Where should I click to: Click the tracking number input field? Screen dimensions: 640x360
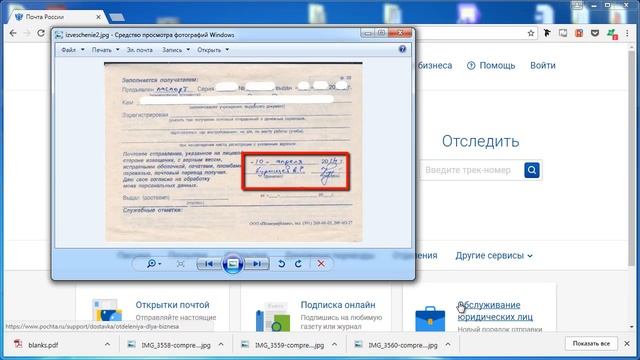pyautogui.click(x=471, y=170)
